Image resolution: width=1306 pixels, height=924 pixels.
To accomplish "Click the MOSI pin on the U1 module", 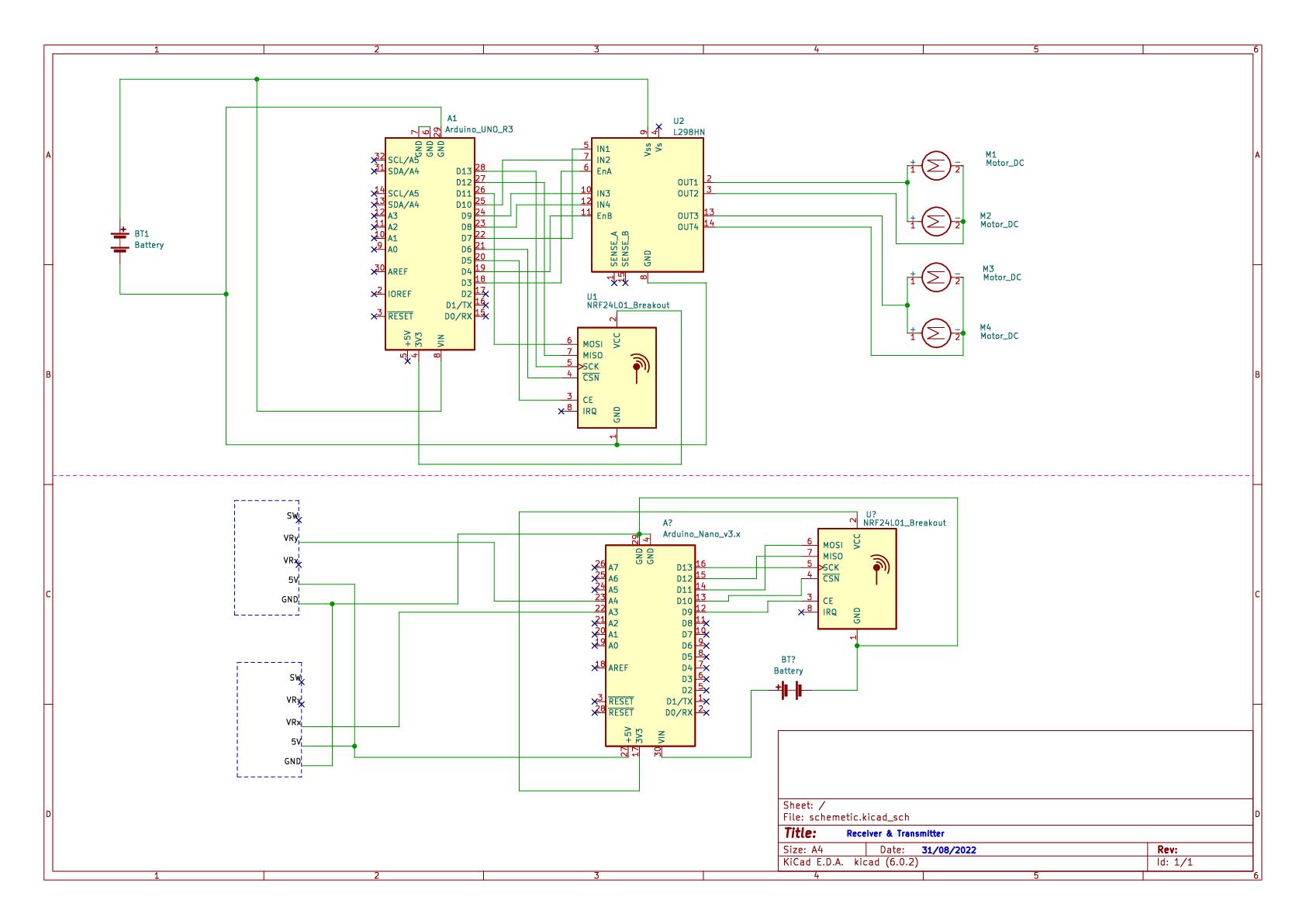I will (593, 344).
